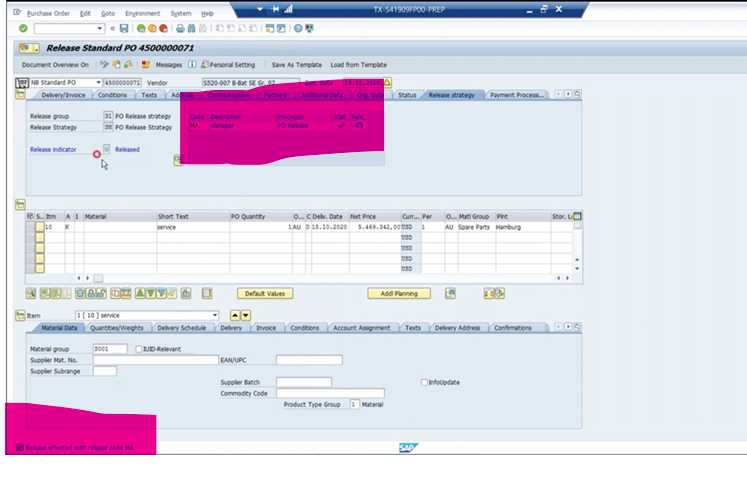Click the Release indicator link label
Viewport: 747px width, 488px height.
coord(53,150)
